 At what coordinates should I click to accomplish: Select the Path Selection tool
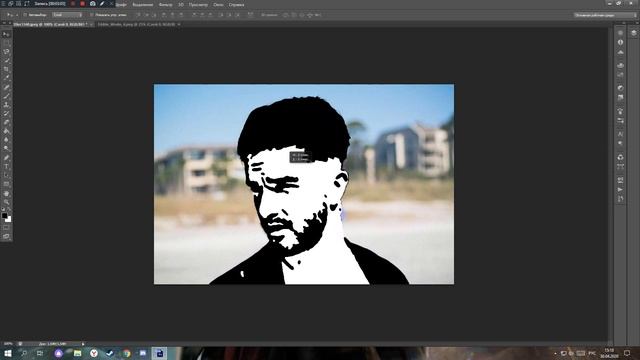pos(6,175)
